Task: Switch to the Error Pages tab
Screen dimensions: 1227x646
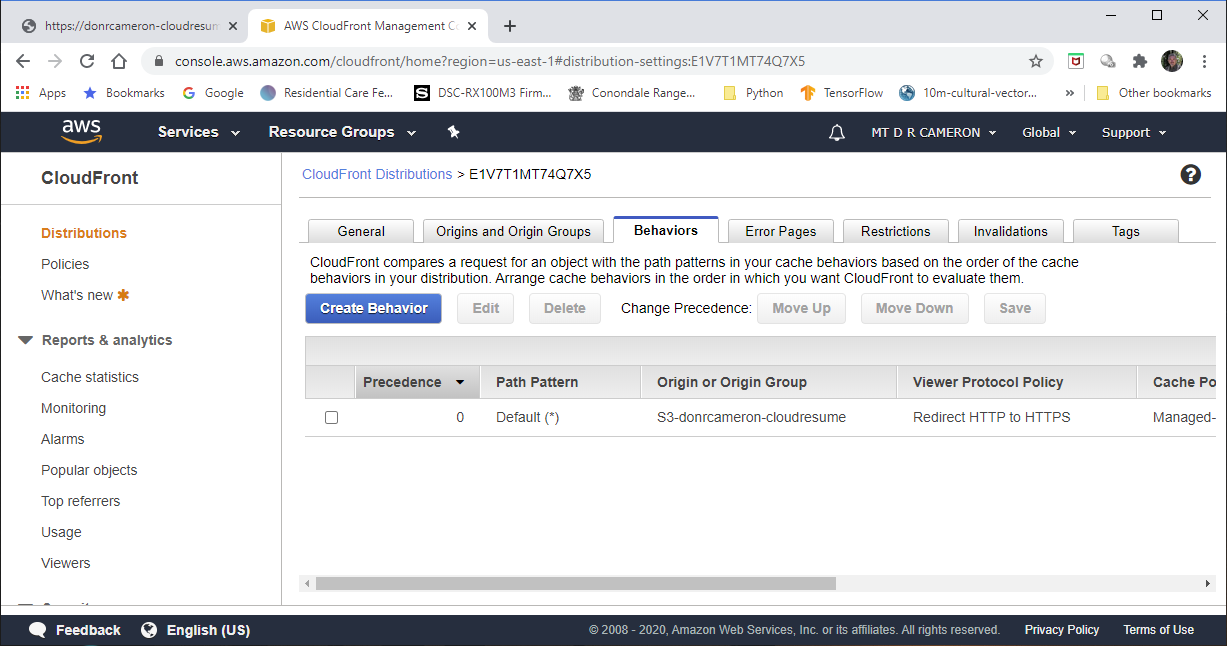Action: [781, 231]
